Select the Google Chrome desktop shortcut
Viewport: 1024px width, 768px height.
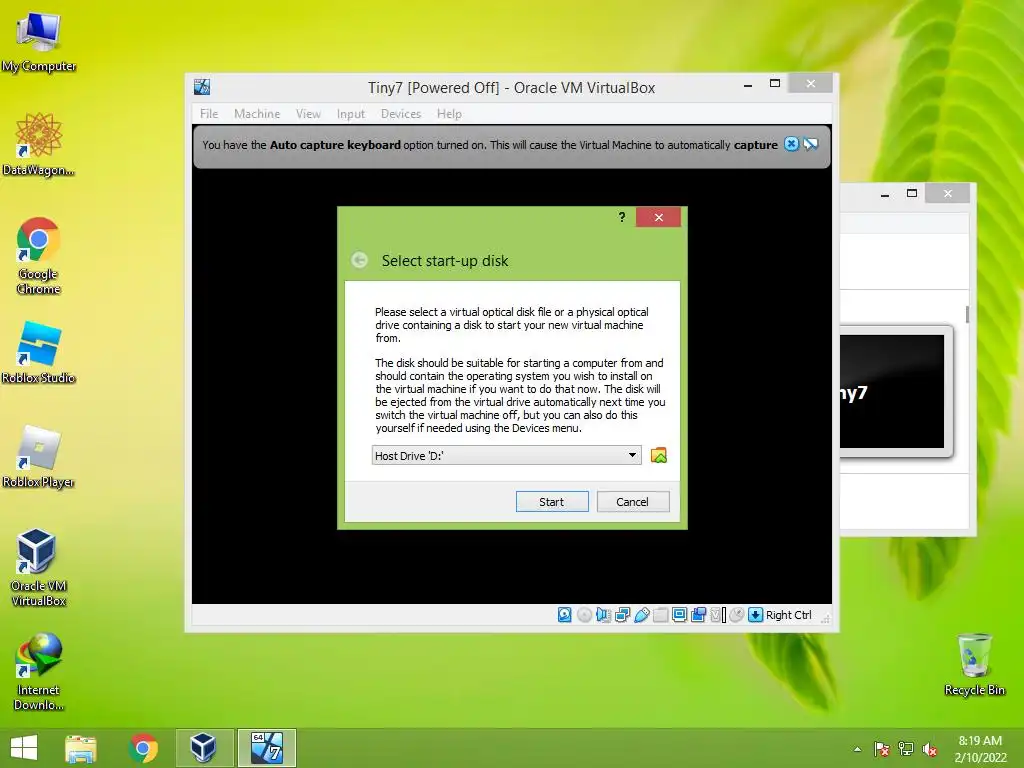pyautogui.click(x=39, y=255)
